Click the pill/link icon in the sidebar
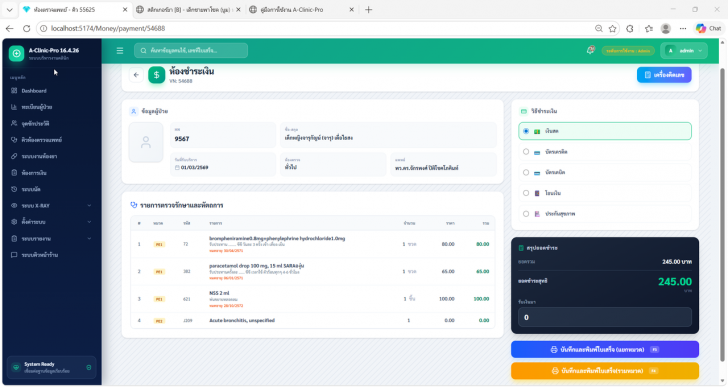The width and height of the screenshot is (728, 387). [14, 156]
